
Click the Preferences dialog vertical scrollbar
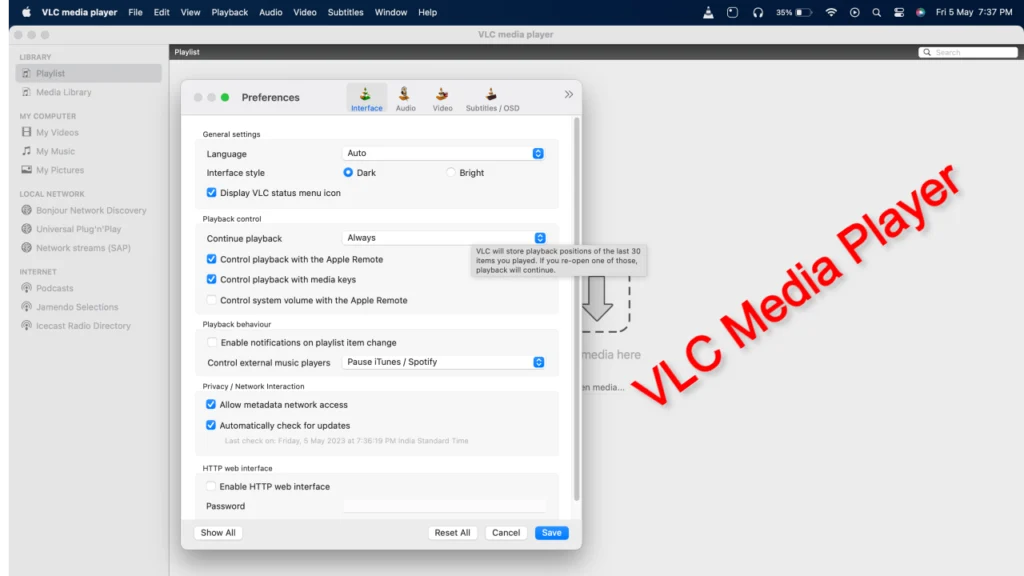tap(576, 308)
